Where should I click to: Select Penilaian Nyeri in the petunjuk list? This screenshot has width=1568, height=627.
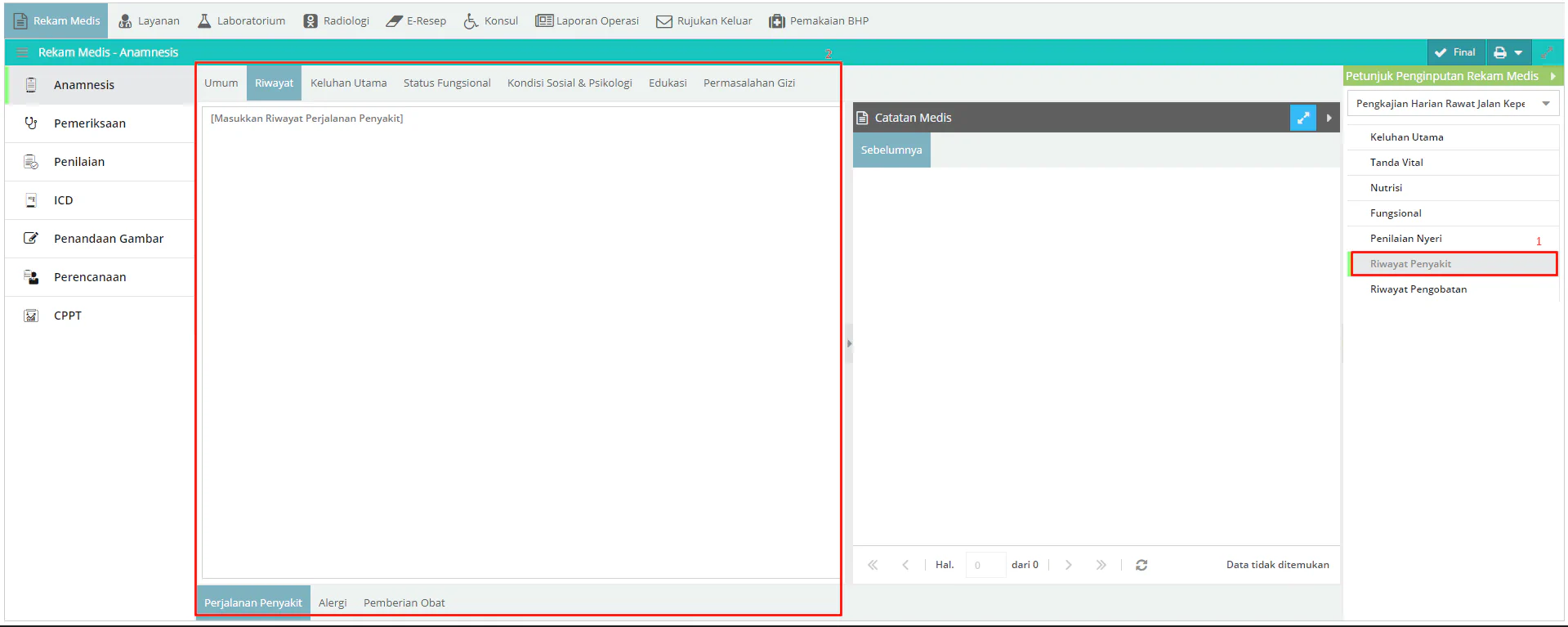point(1453,239)
